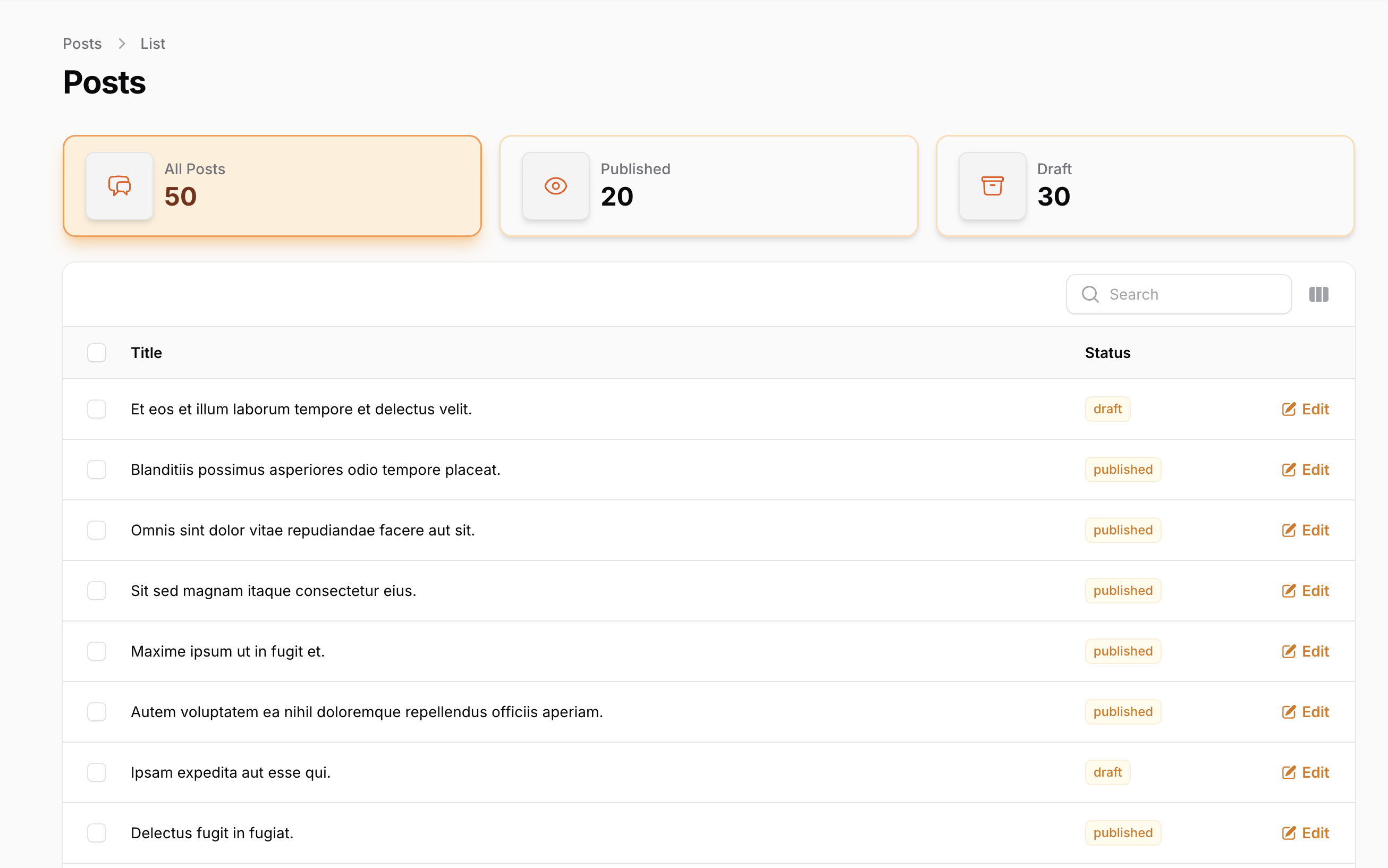
Task: Click the magnifying glass search icon
Action: tap(1090, 294)
